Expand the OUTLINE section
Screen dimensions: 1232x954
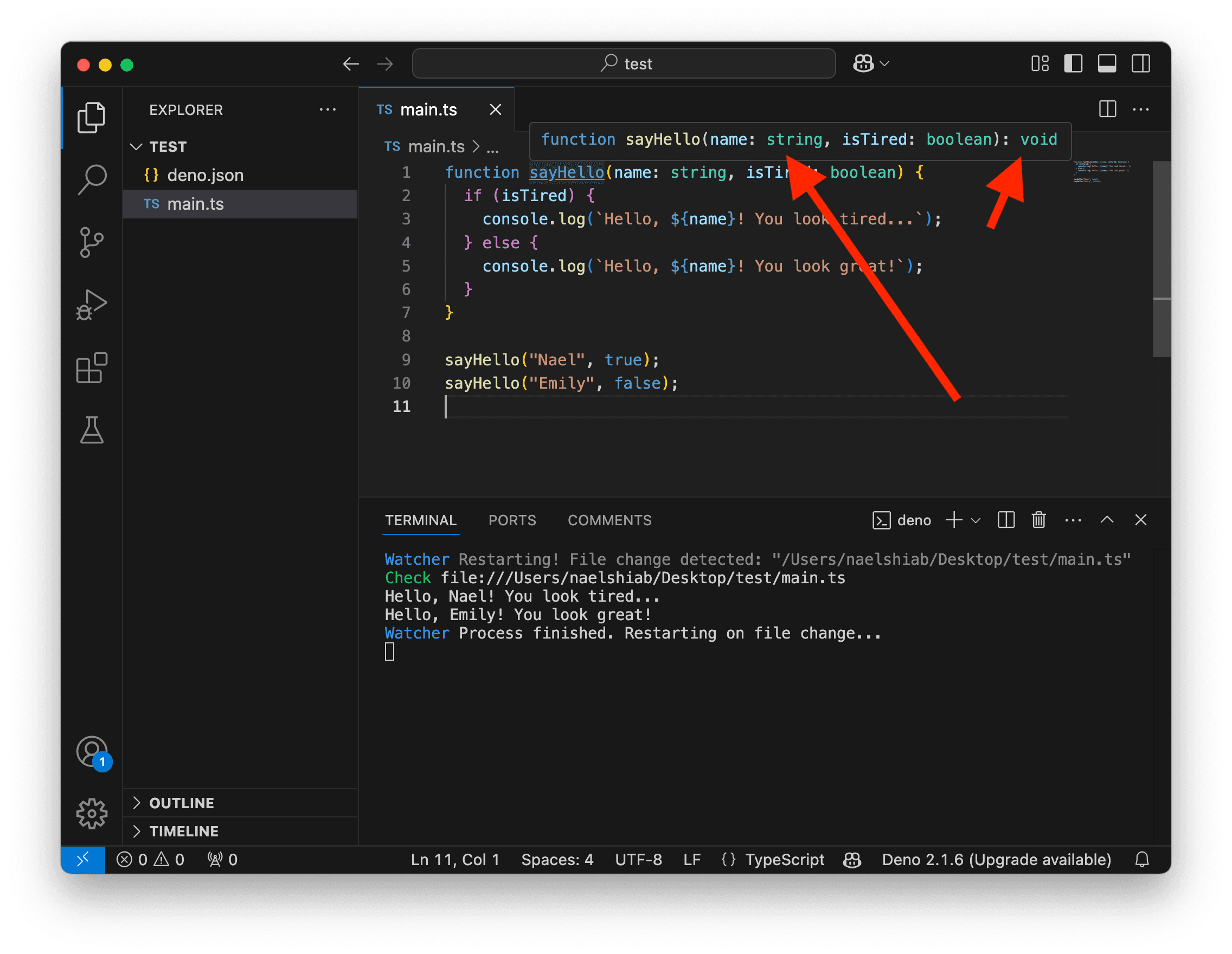point(240,802)
